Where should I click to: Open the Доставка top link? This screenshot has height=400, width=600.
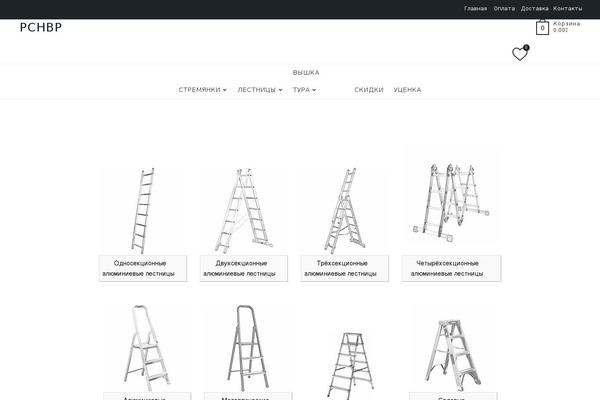pos(534,8)
